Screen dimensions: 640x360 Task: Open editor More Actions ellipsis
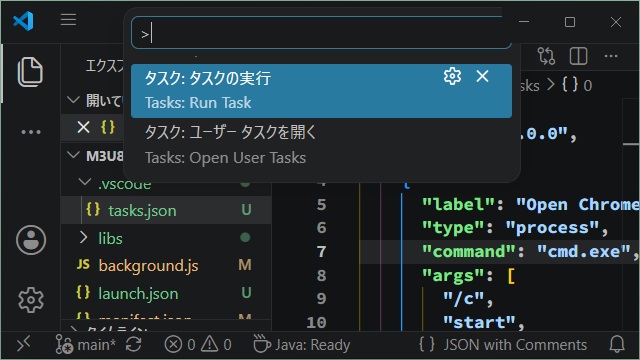point(611,56)
